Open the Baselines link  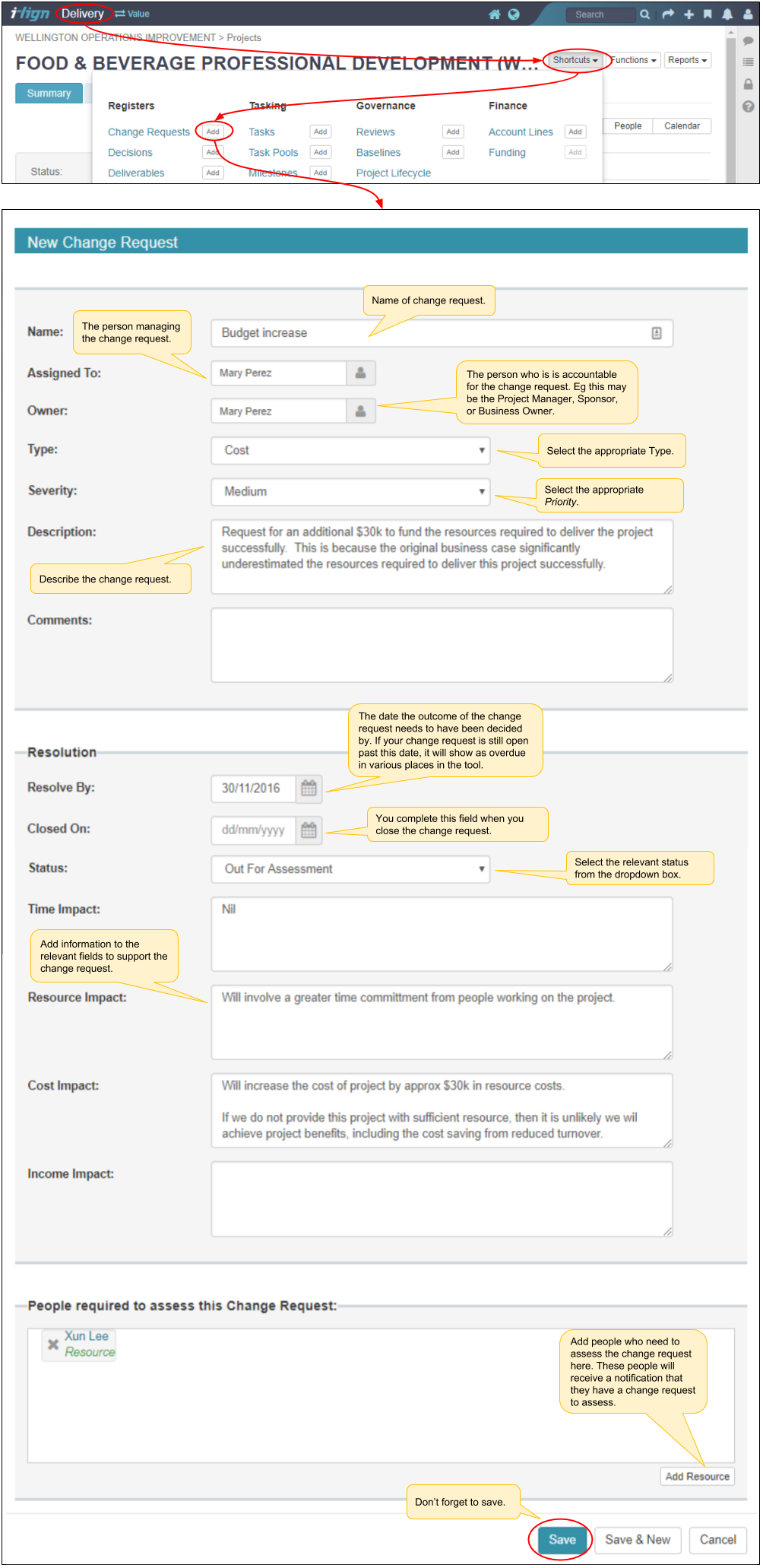point(378,153)
